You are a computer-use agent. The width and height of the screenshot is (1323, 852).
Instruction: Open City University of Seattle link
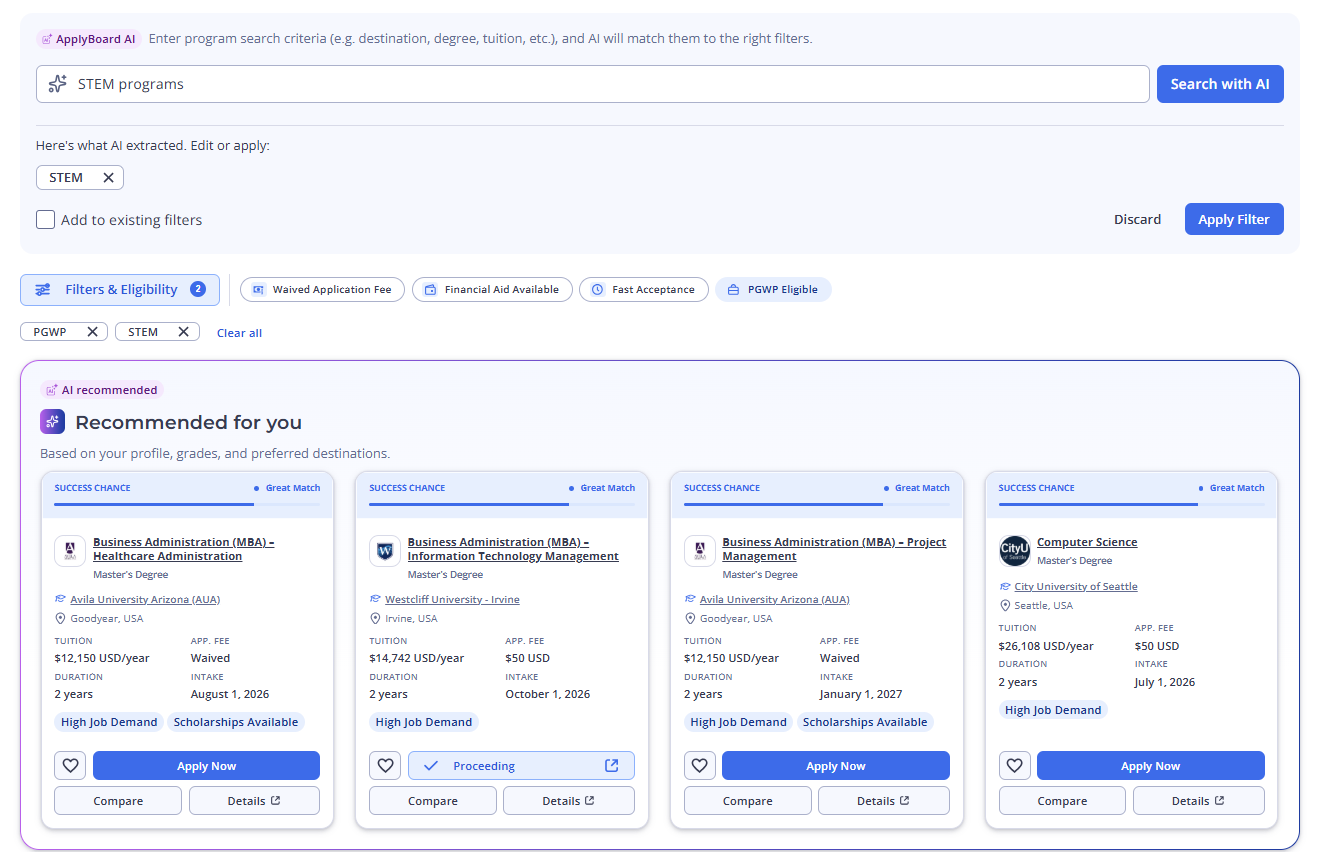coord(1076,587)
